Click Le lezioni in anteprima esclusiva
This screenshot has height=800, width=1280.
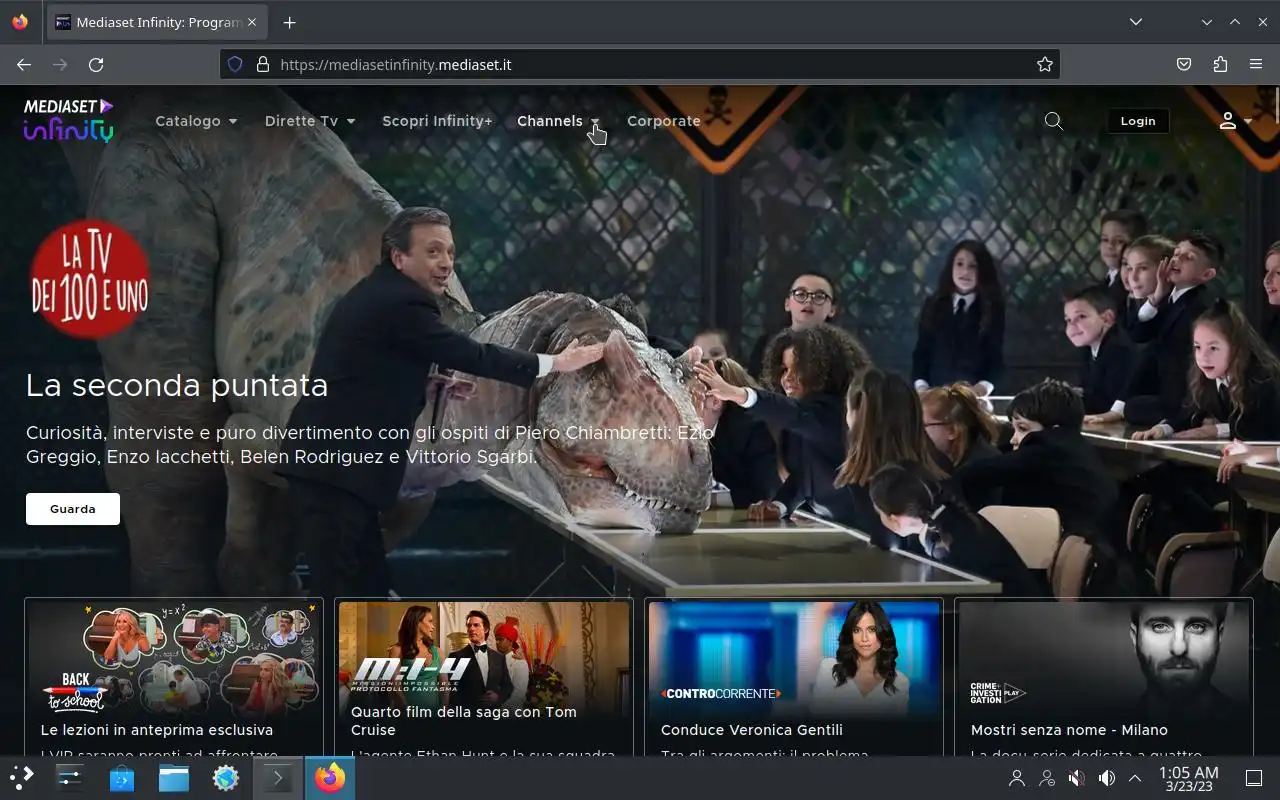click(x=157, y=730)
